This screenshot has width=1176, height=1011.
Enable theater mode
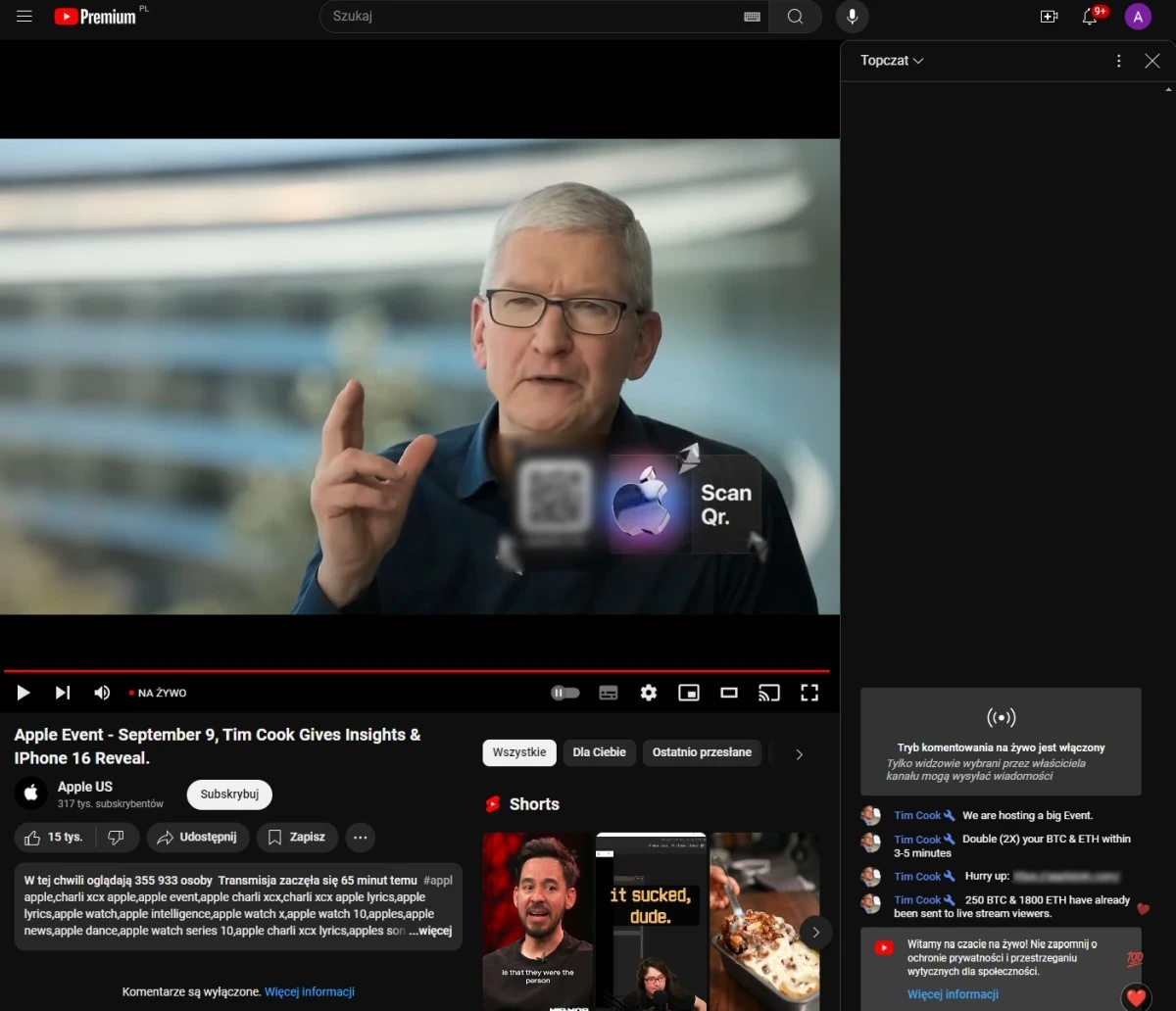728,693
